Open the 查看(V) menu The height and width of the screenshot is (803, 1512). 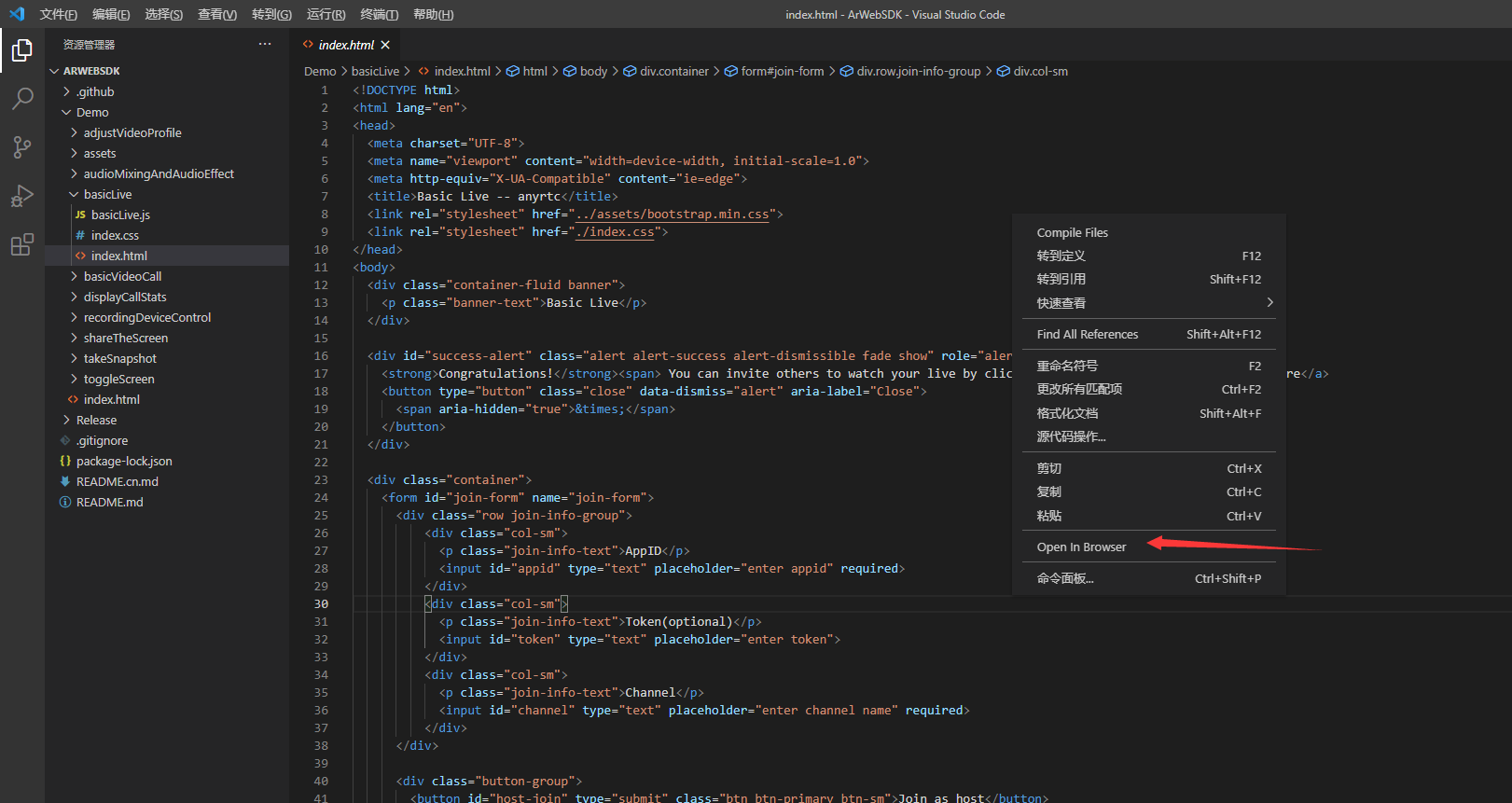[x=217, y=14]
